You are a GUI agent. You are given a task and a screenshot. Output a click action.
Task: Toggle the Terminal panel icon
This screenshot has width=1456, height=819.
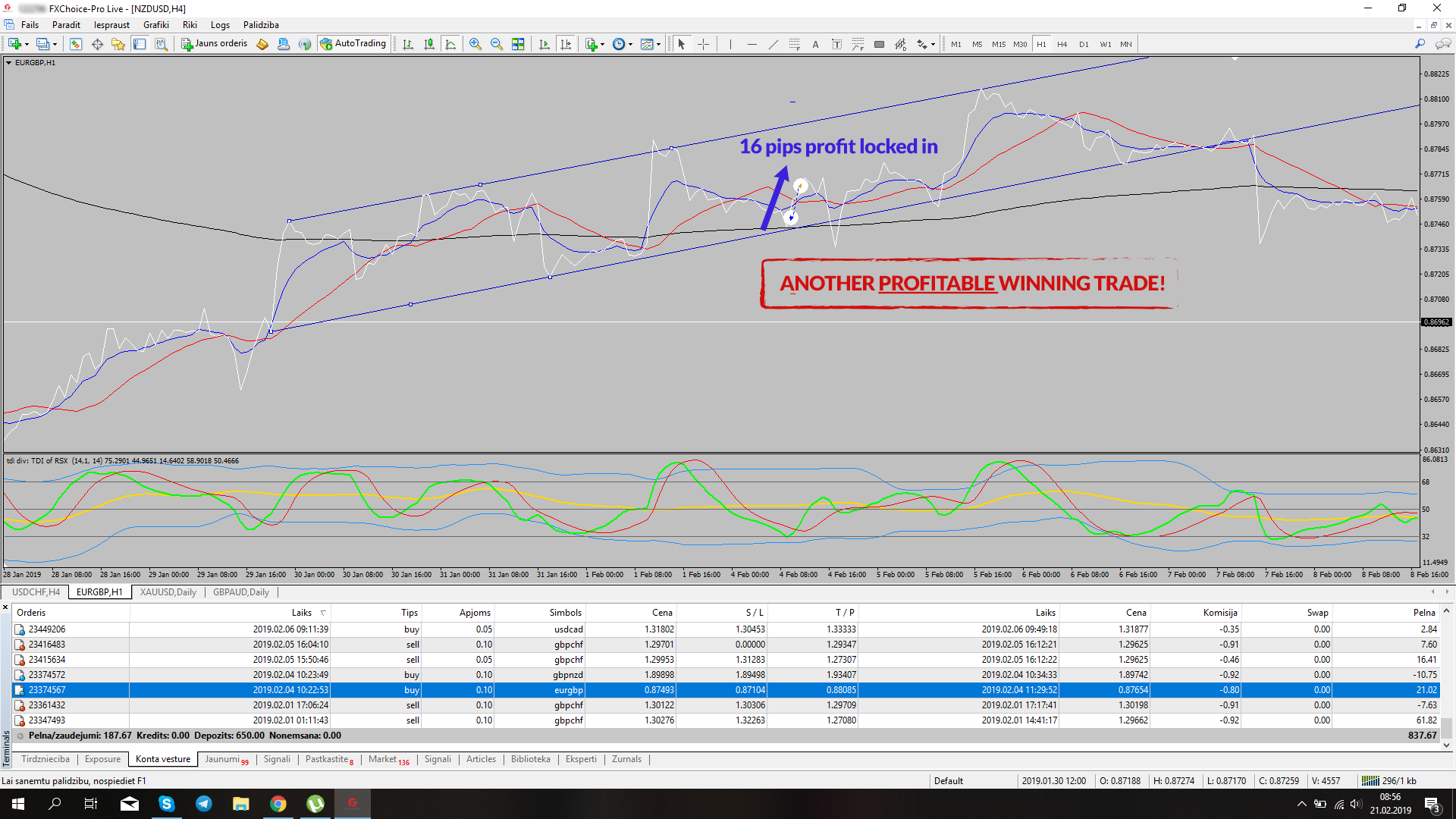point(140,44)
